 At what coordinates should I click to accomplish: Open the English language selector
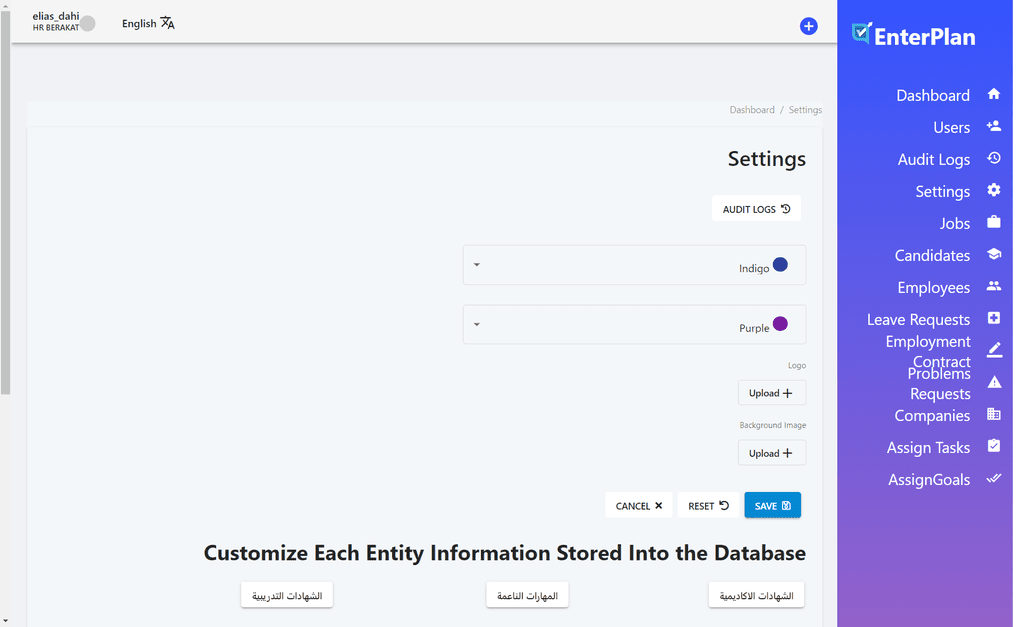pyautogui.click(x=148, y=23)
